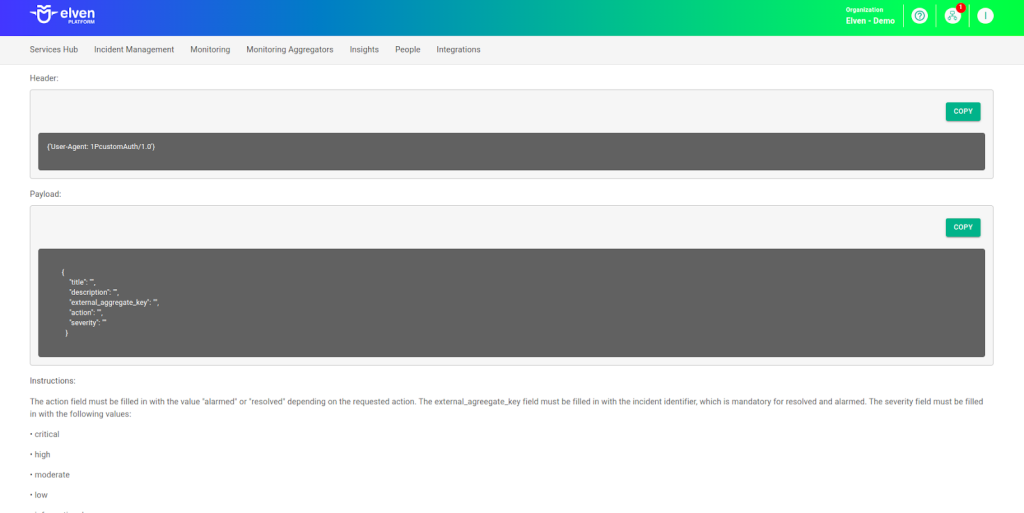Copy the Header value
The height and width of the screenshot is (513, 1024).
(962, 111)
